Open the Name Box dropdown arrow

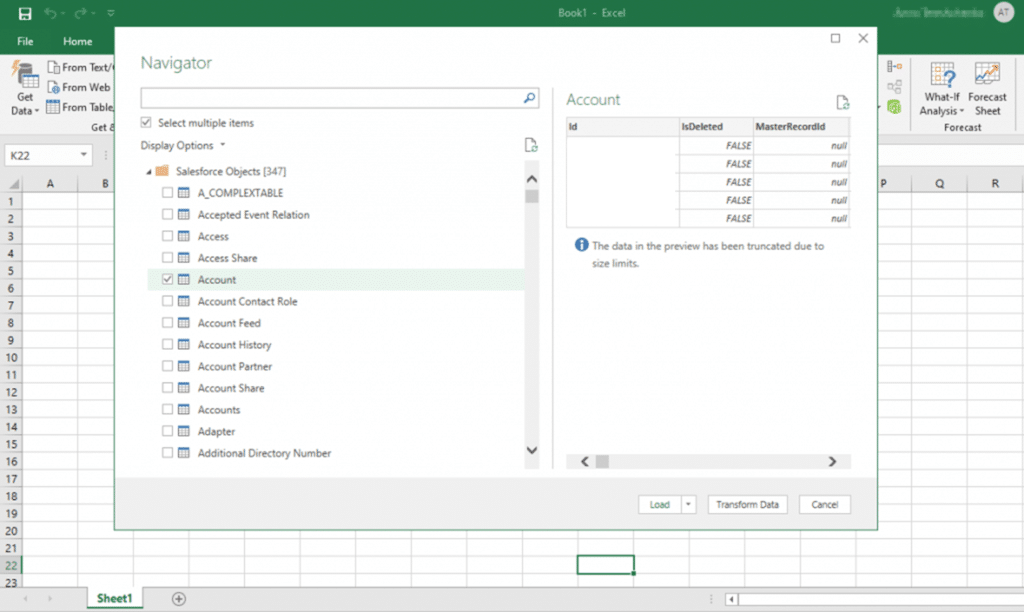point(84,155)
